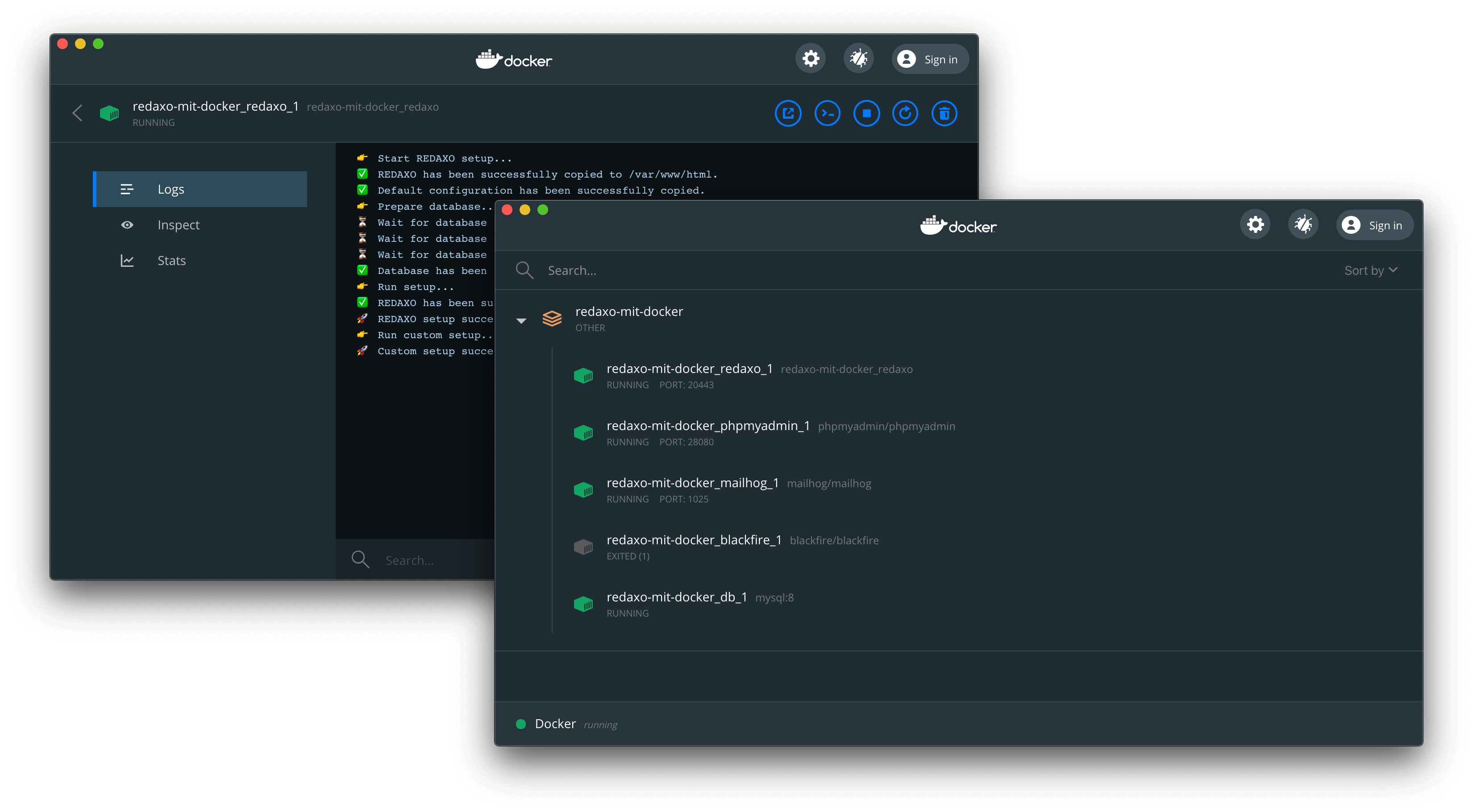
Task: Open the CLI terminal icon
Action: [x=828, y=113]
